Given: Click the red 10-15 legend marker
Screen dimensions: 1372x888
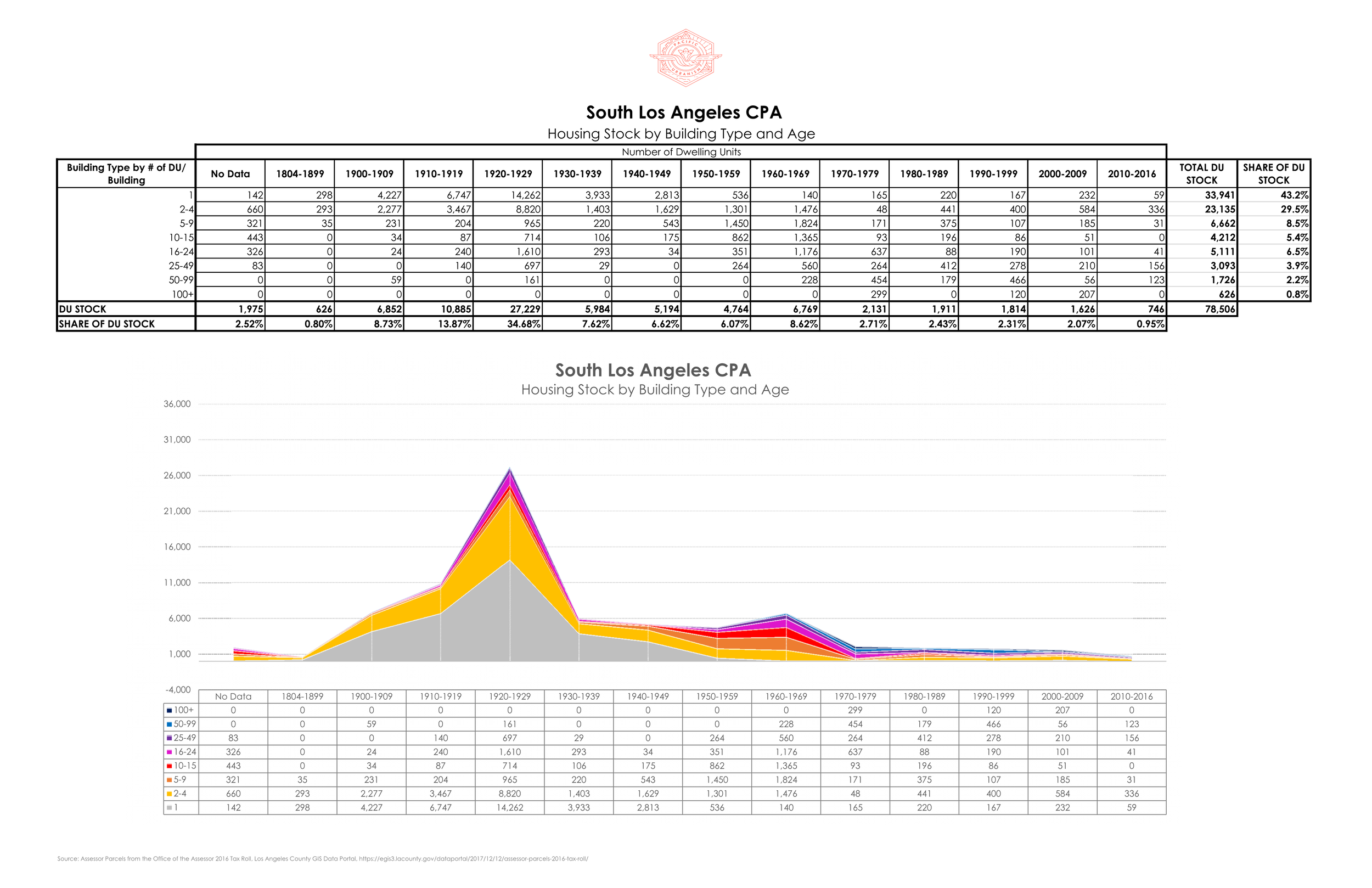Looking at the screenshot, I should coord(170,766).
